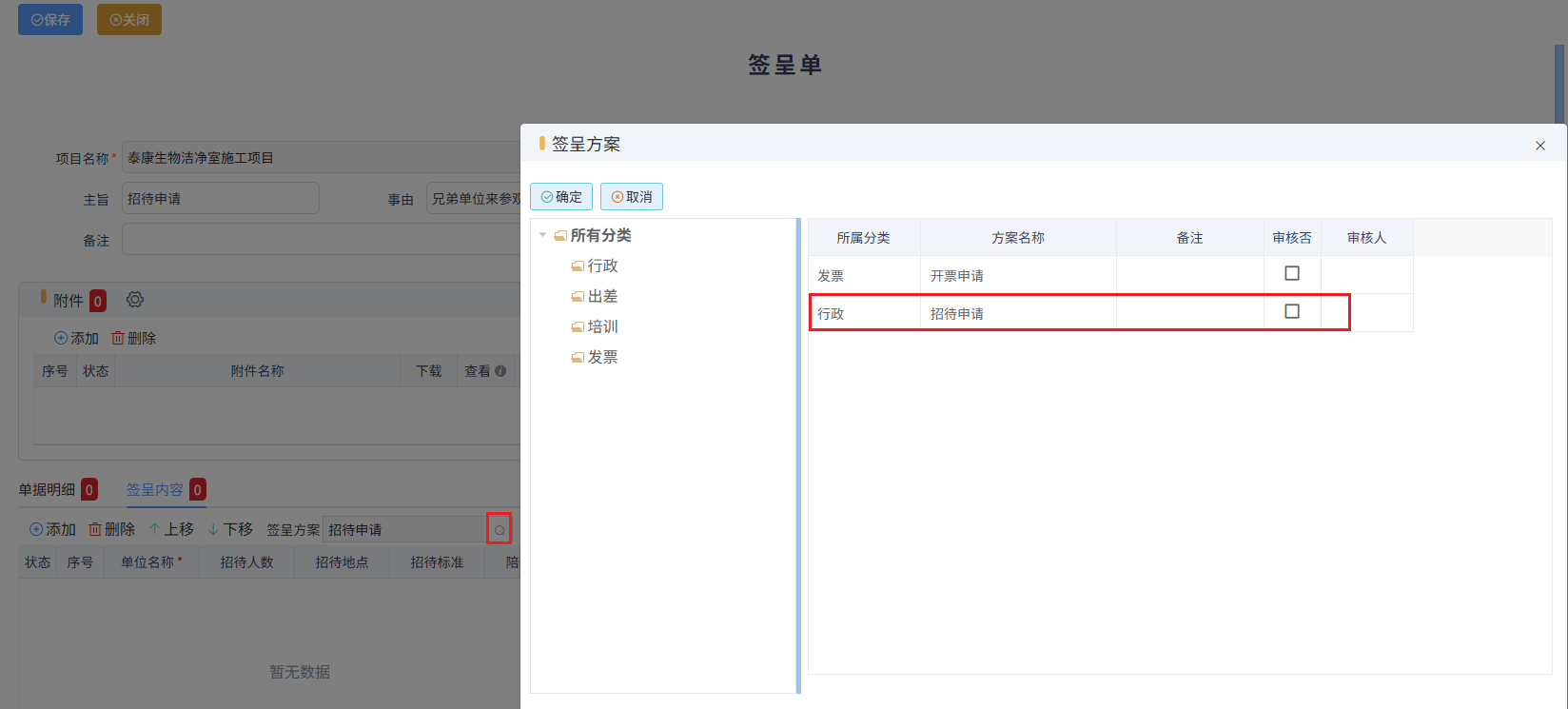1568x709 pixels.
Task: Tick the 审核否 checkbox for 招待申请
Action: pos(1292,311)
